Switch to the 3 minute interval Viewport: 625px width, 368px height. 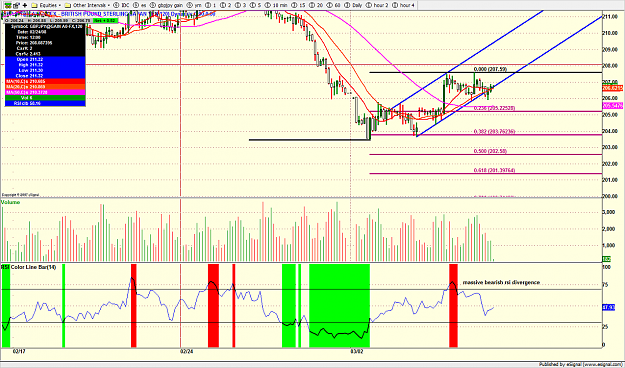point(241,5)
